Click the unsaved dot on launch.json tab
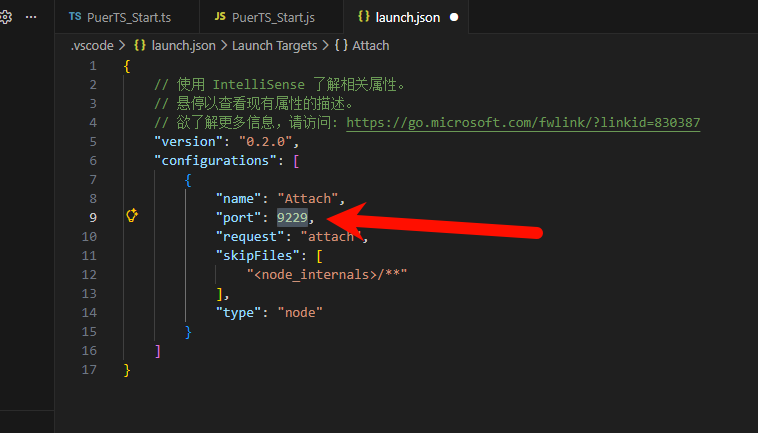Viewport: 758px width, 433px height. [x=454, y=17]
